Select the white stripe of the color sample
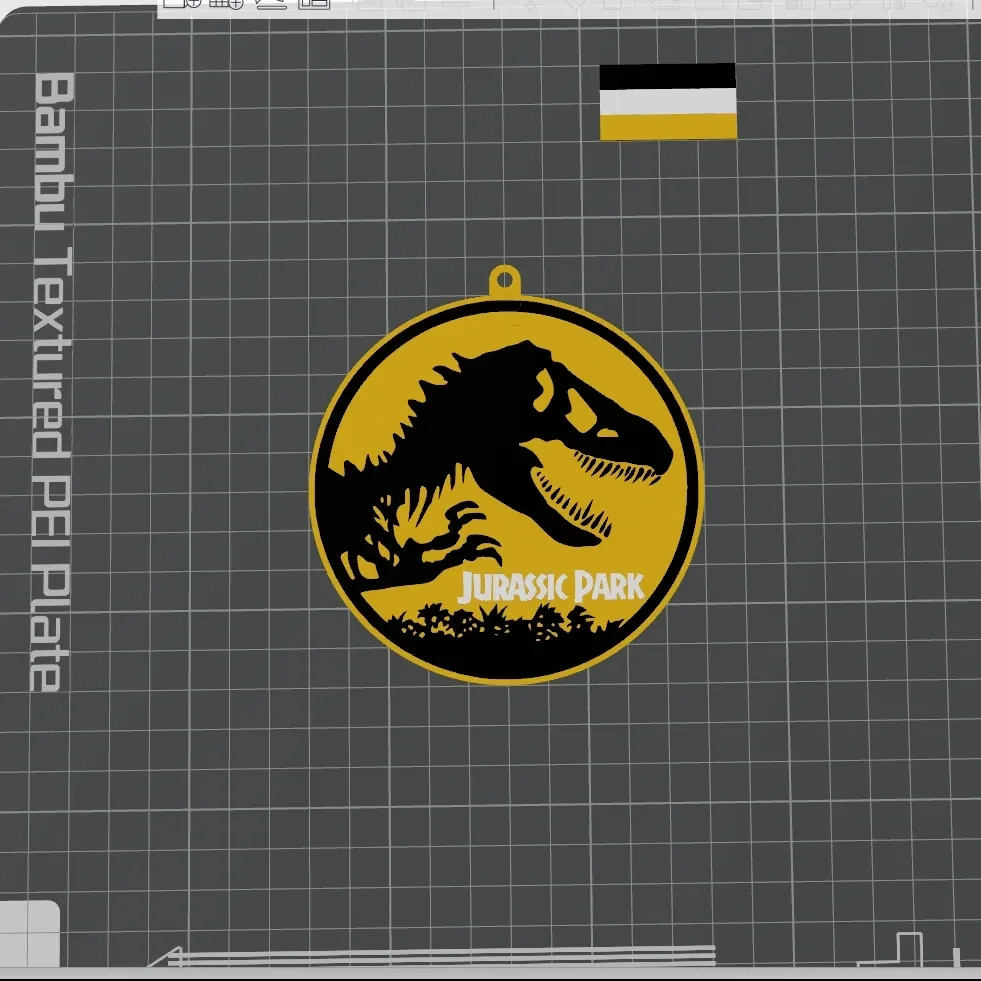The image size is (981, 981). click(x=667, y=101)
